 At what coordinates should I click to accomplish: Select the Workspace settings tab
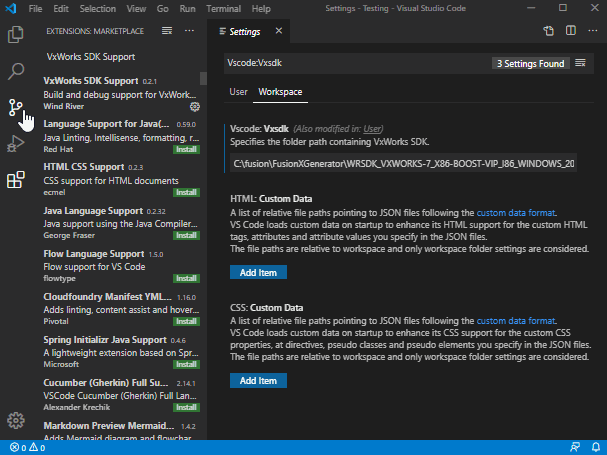(x=280, y=92)
